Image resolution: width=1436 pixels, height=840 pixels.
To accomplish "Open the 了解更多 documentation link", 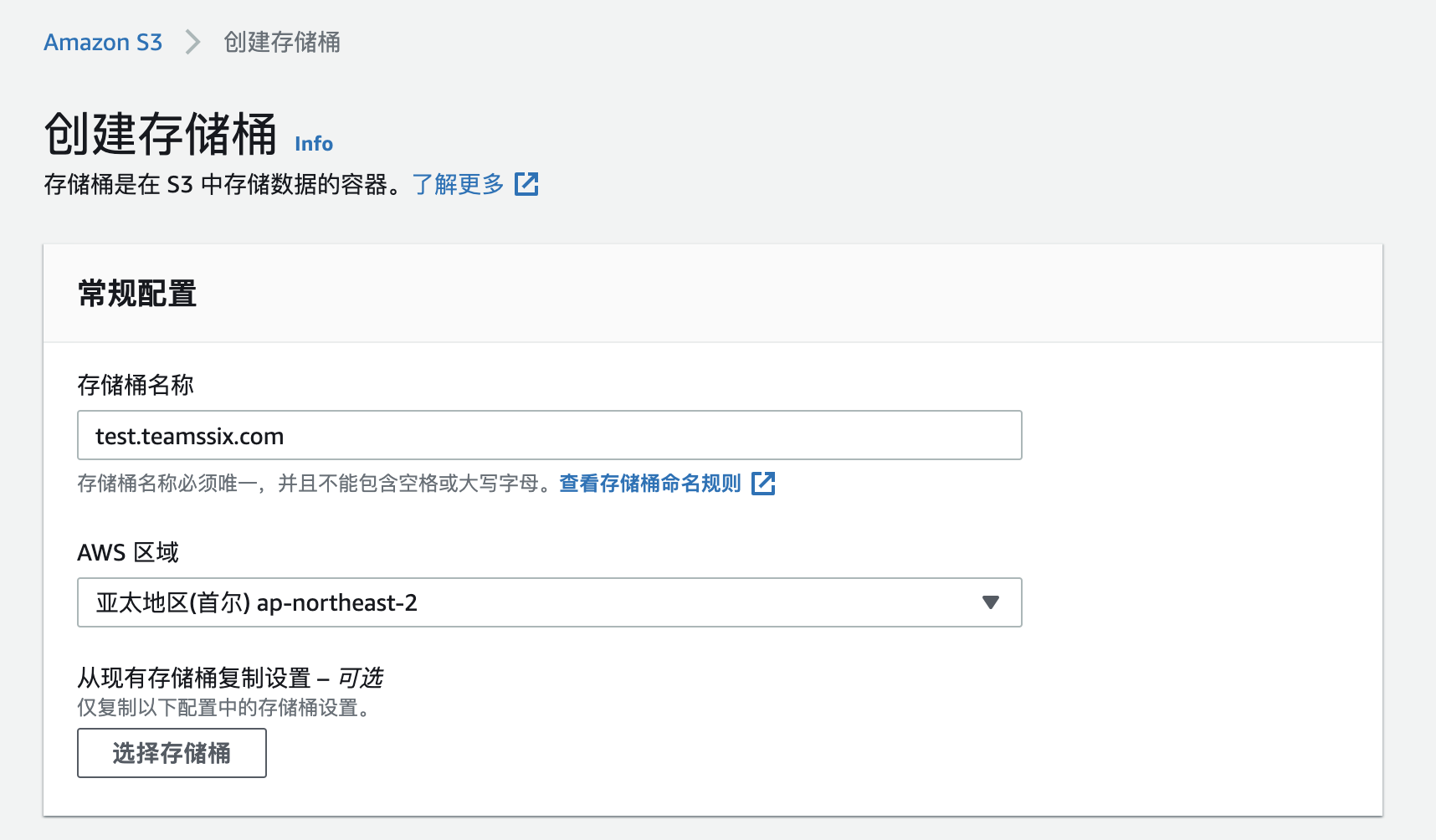I will [459, 184].
